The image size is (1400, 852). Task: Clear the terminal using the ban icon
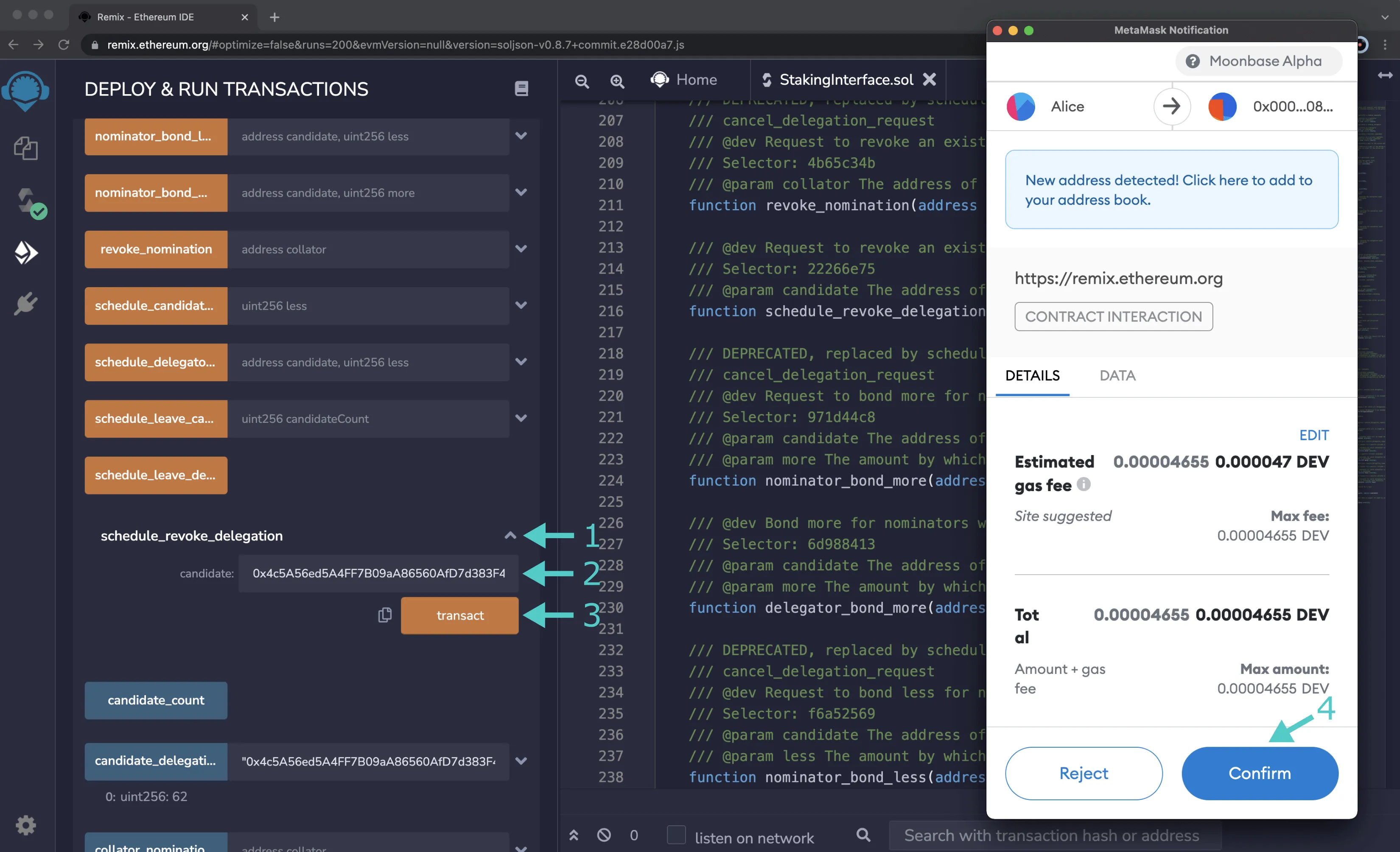pyautogui.click(x=604, y=835)
